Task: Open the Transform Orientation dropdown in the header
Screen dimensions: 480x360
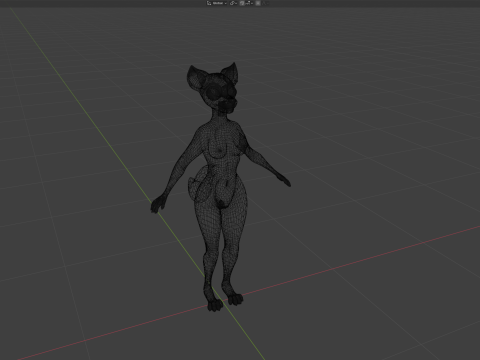Action: (x=217, y=3)
